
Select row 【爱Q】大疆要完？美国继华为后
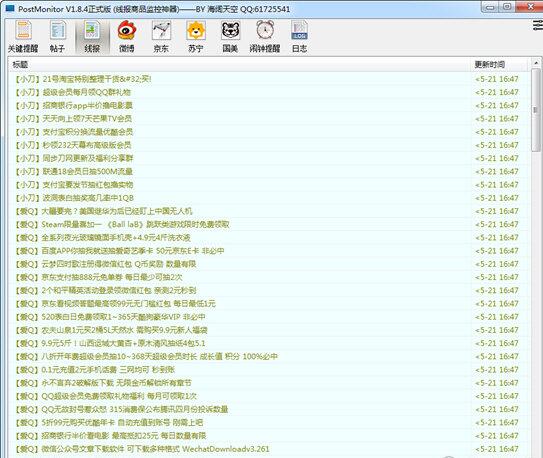(269, 211)
